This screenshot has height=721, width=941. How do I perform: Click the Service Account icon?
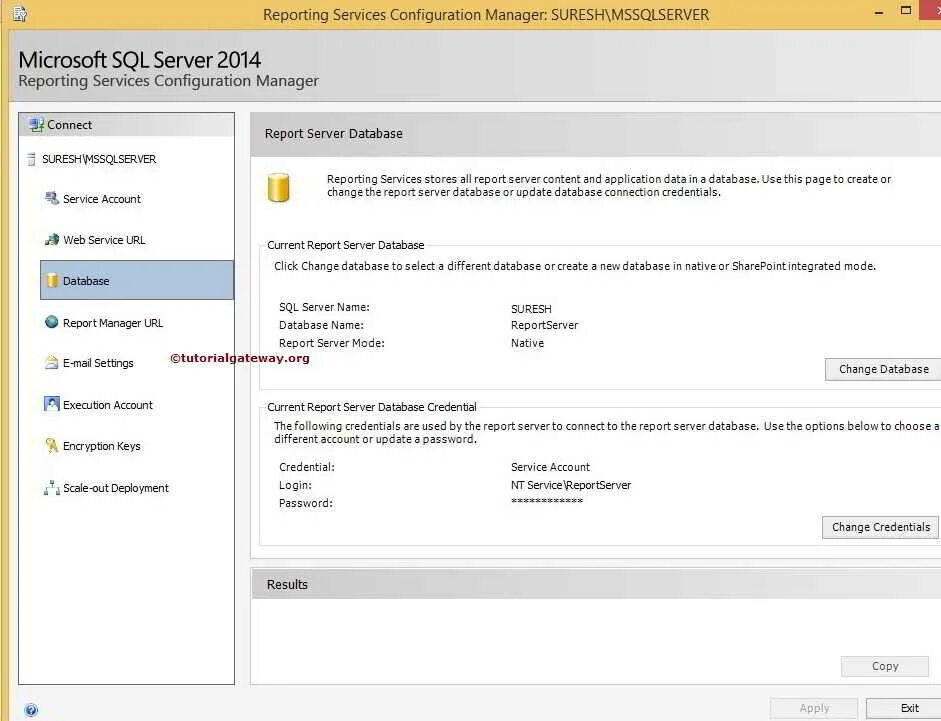pos(52,198)
